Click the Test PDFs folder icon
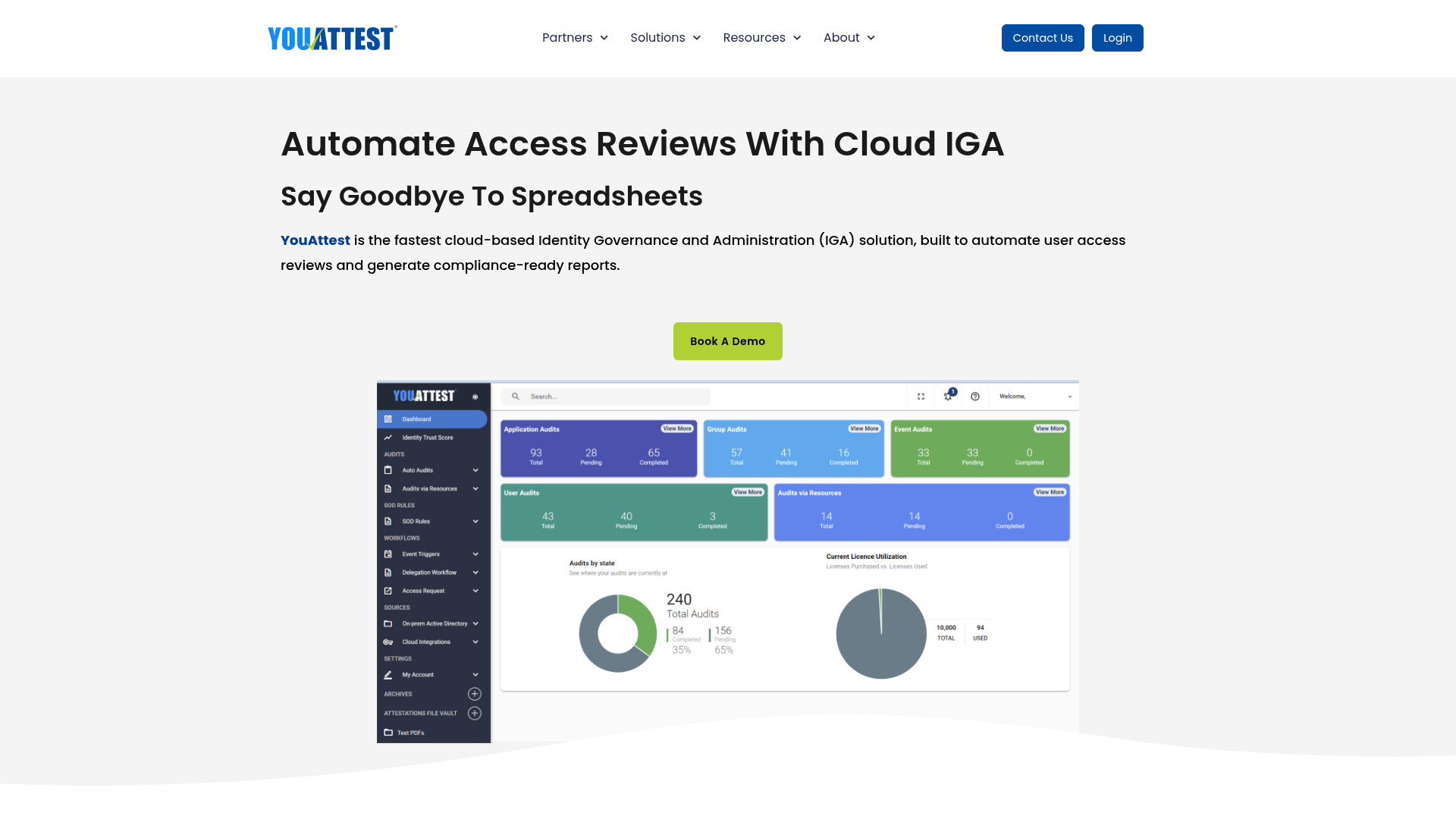This screenshot has height=819, width=1456. click(388, 733)
